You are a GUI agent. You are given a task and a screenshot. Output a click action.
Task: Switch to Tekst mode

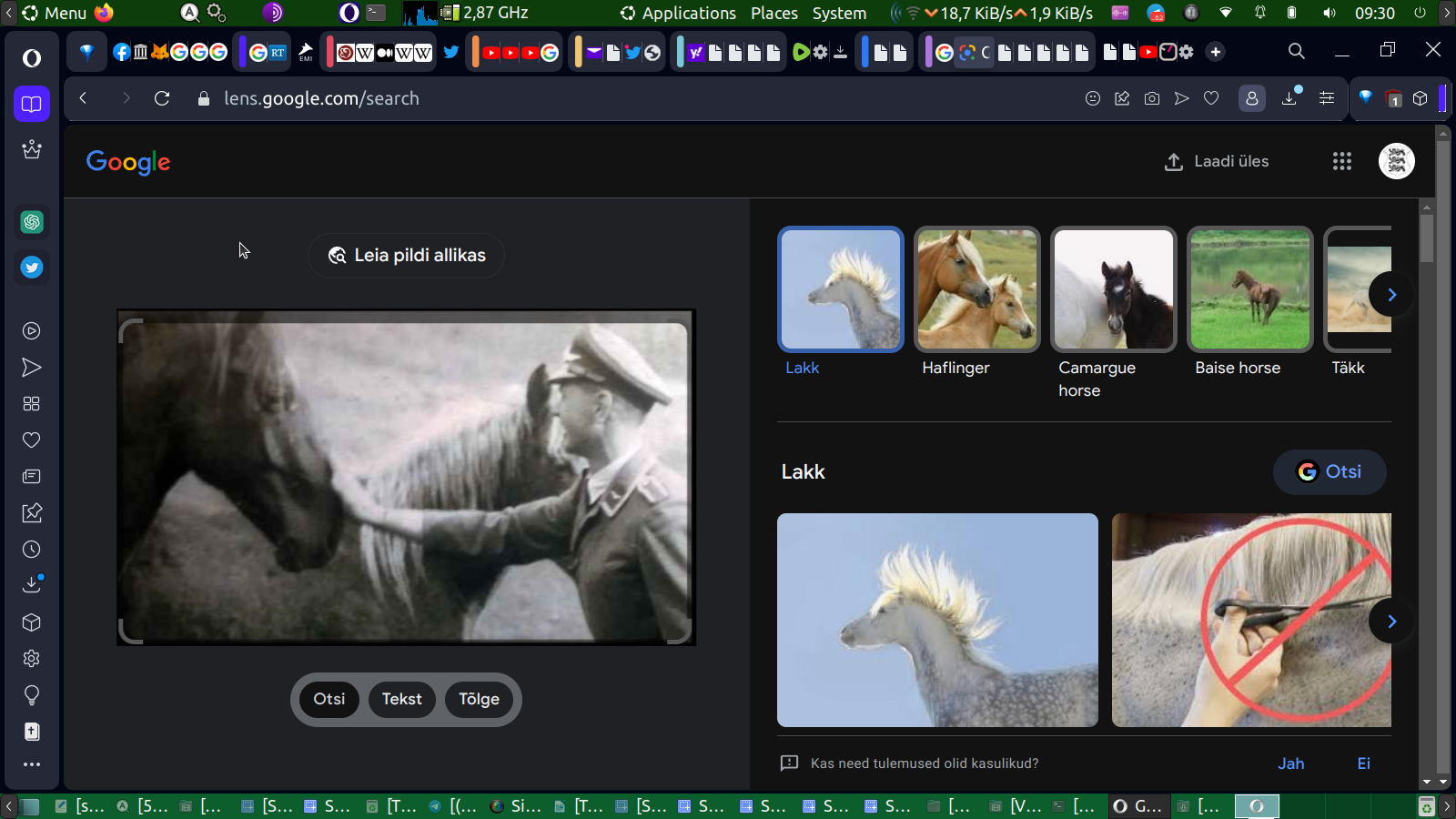(x=401, y=699)
